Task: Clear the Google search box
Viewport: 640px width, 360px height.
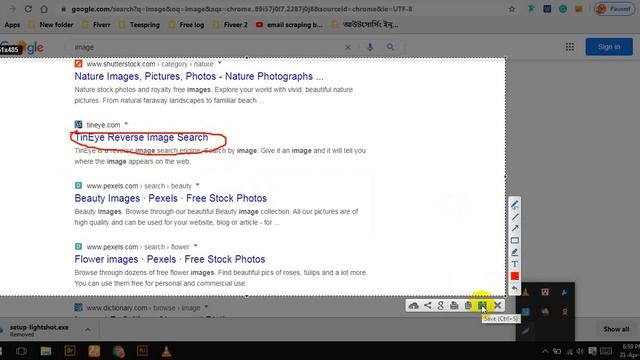Action: pos(348,47)
